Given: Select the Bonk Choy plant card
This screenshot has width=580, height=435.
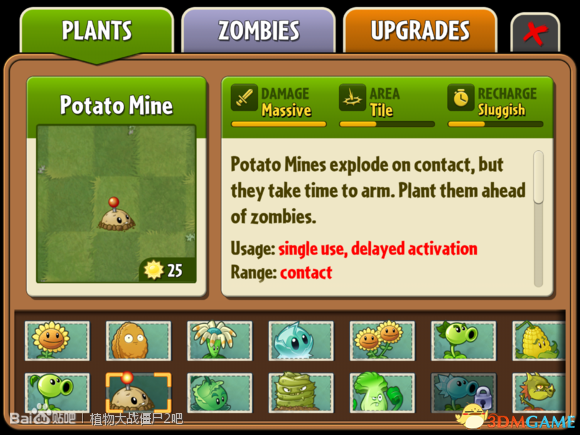Looking at the screenshot, I should pos(382,392).
